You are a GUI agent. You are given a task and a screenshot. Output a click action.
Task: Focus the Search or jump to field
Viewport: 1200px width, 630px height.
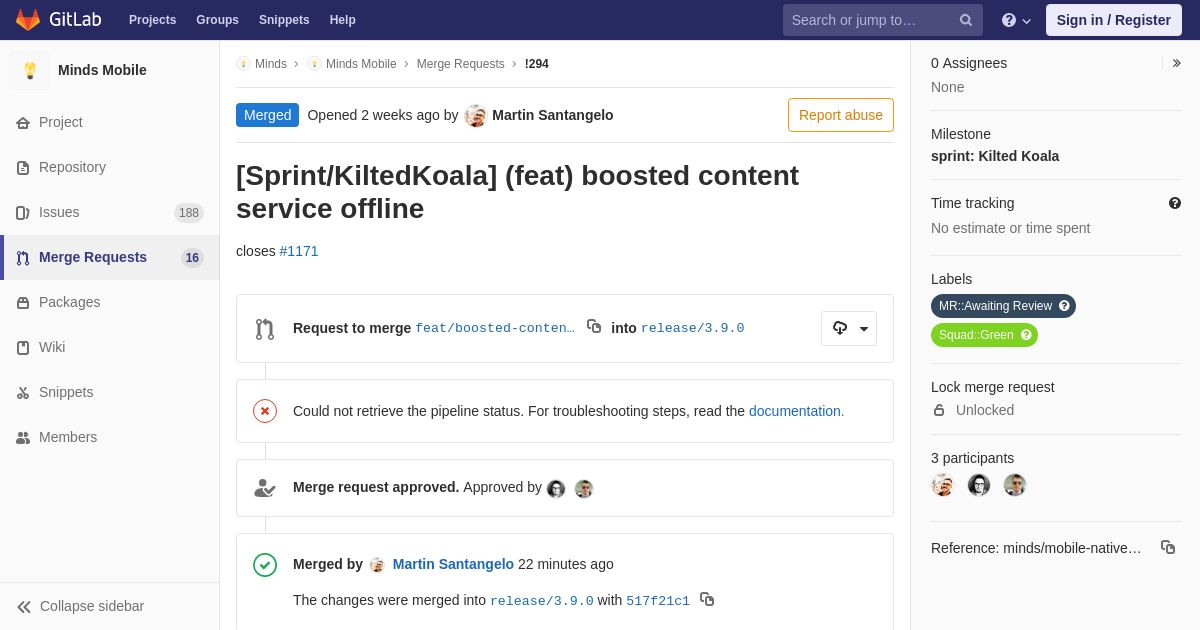(883, 20)
